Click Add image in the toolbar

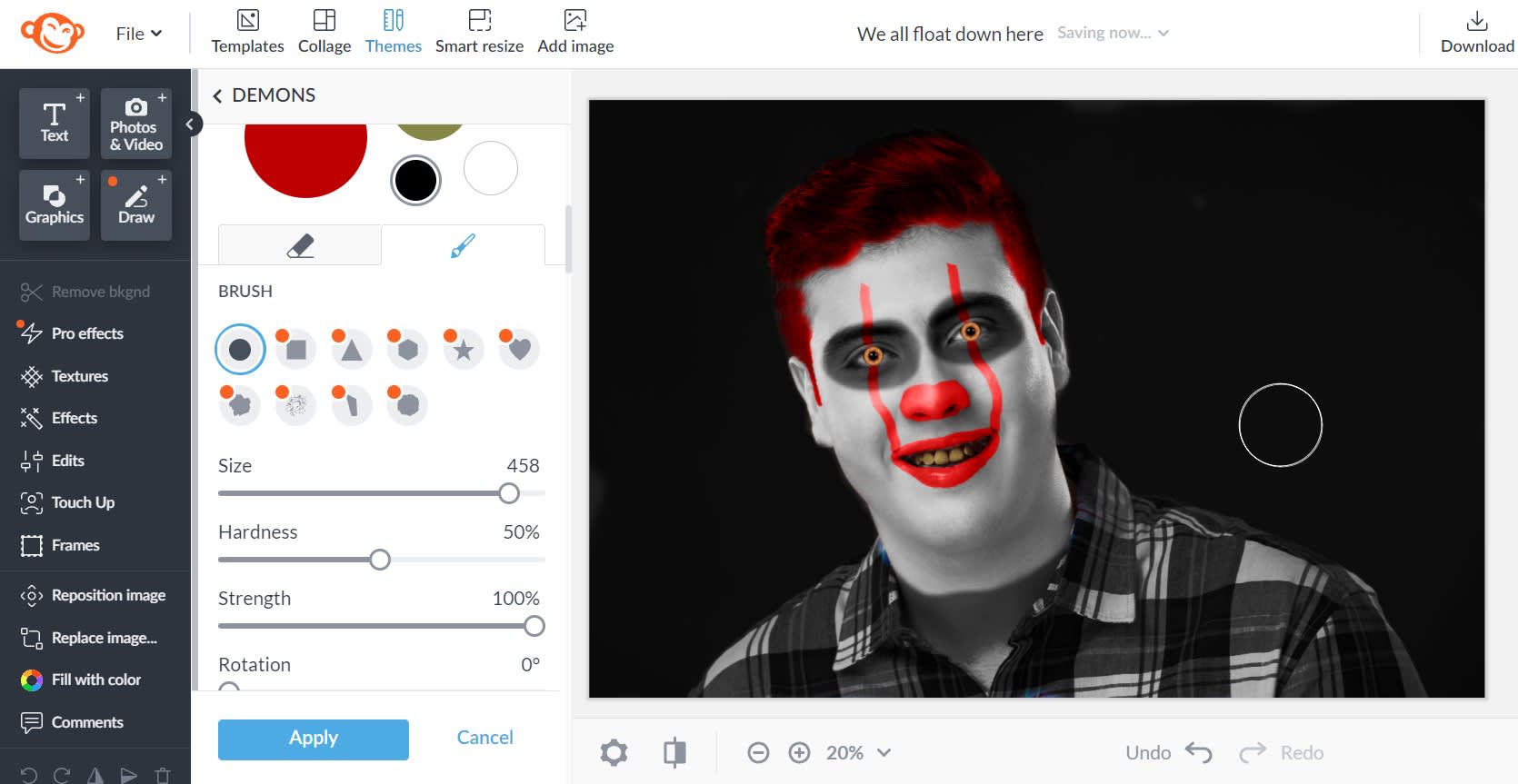575,33
